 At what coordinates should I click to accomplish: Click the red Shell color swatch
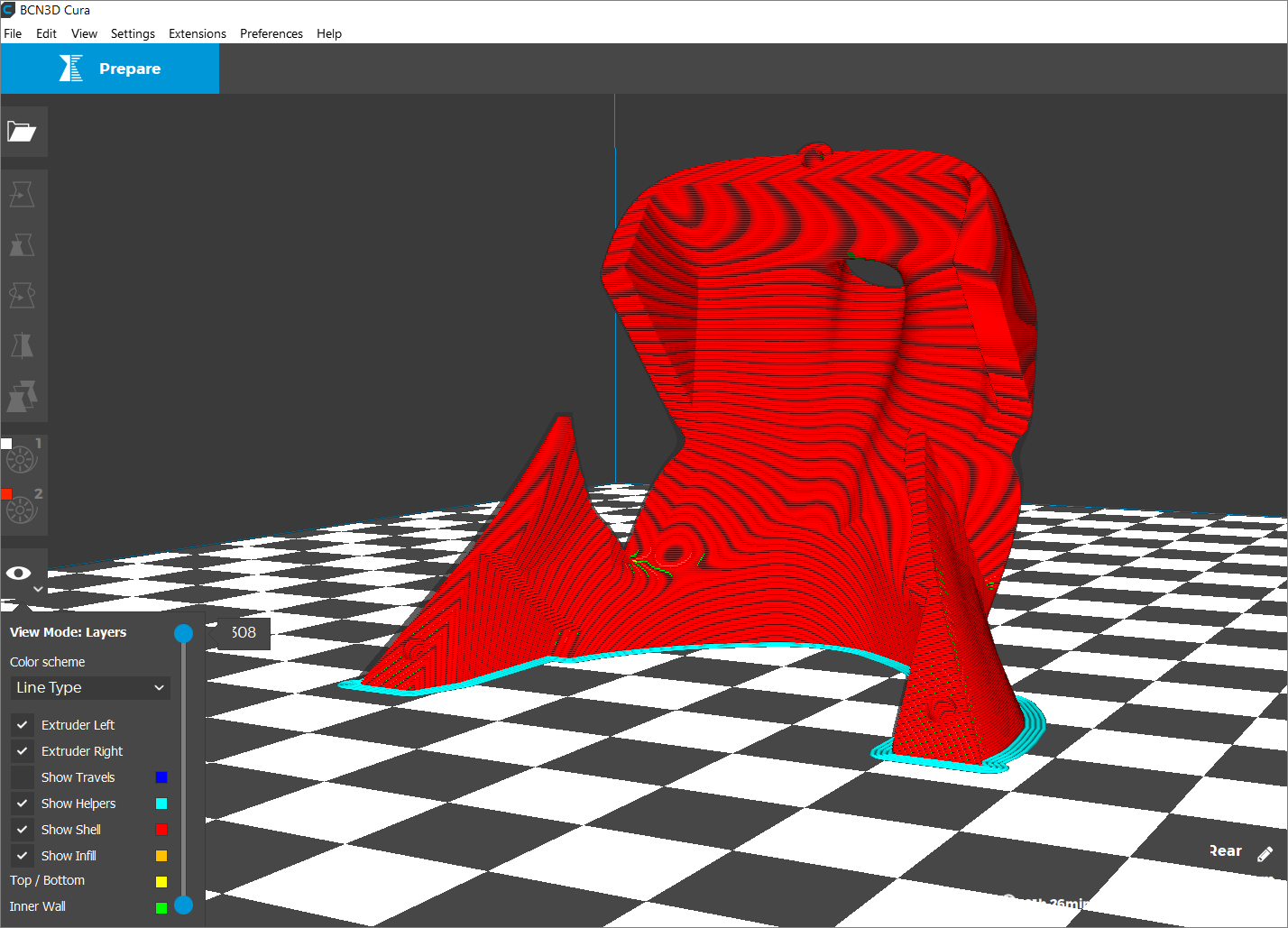pyautogui.click(x=161, y=830)
